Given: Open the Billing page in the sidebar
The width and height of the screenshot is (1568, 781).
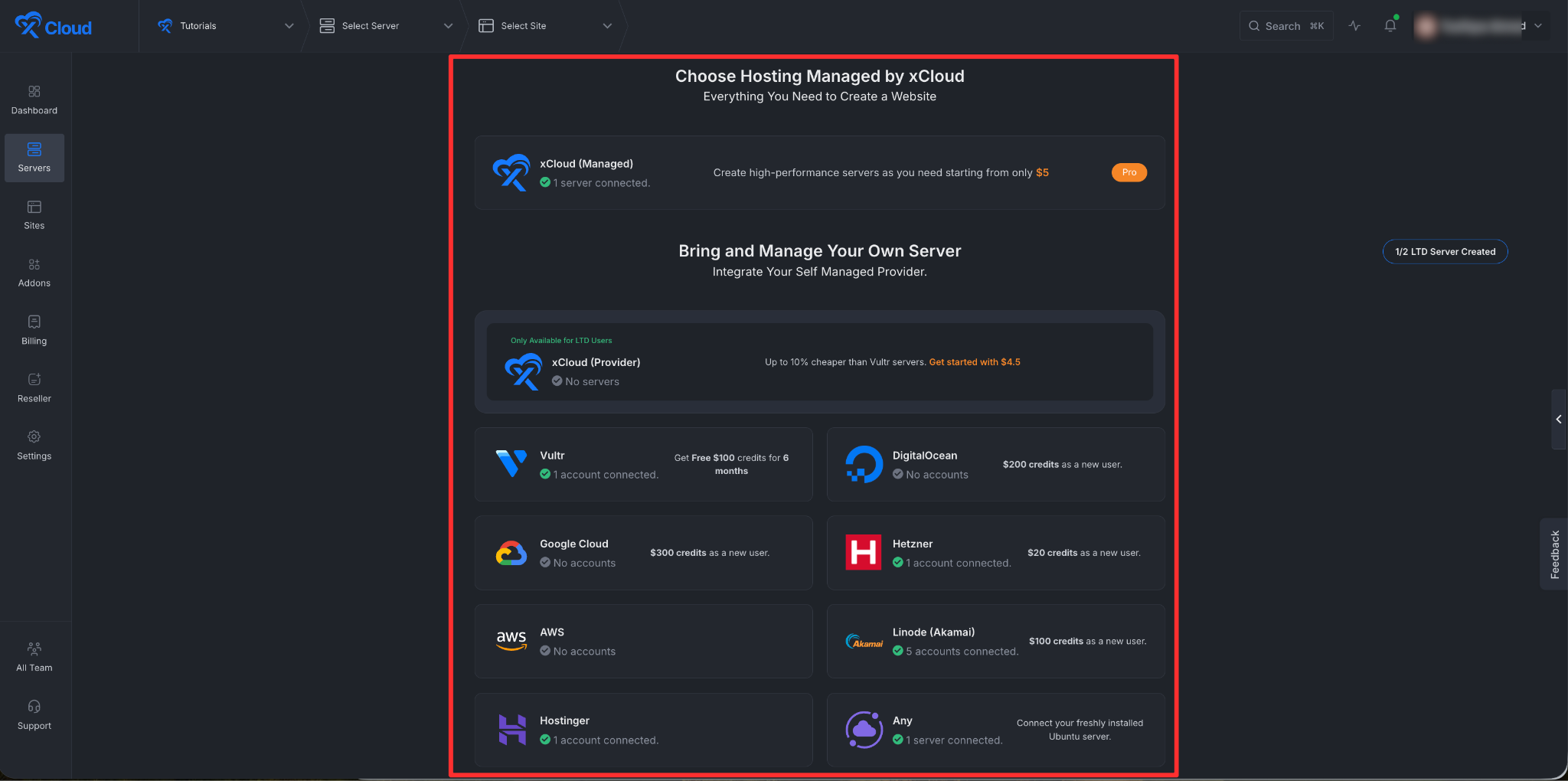Looking at the screenshot, I should [34, 330].
